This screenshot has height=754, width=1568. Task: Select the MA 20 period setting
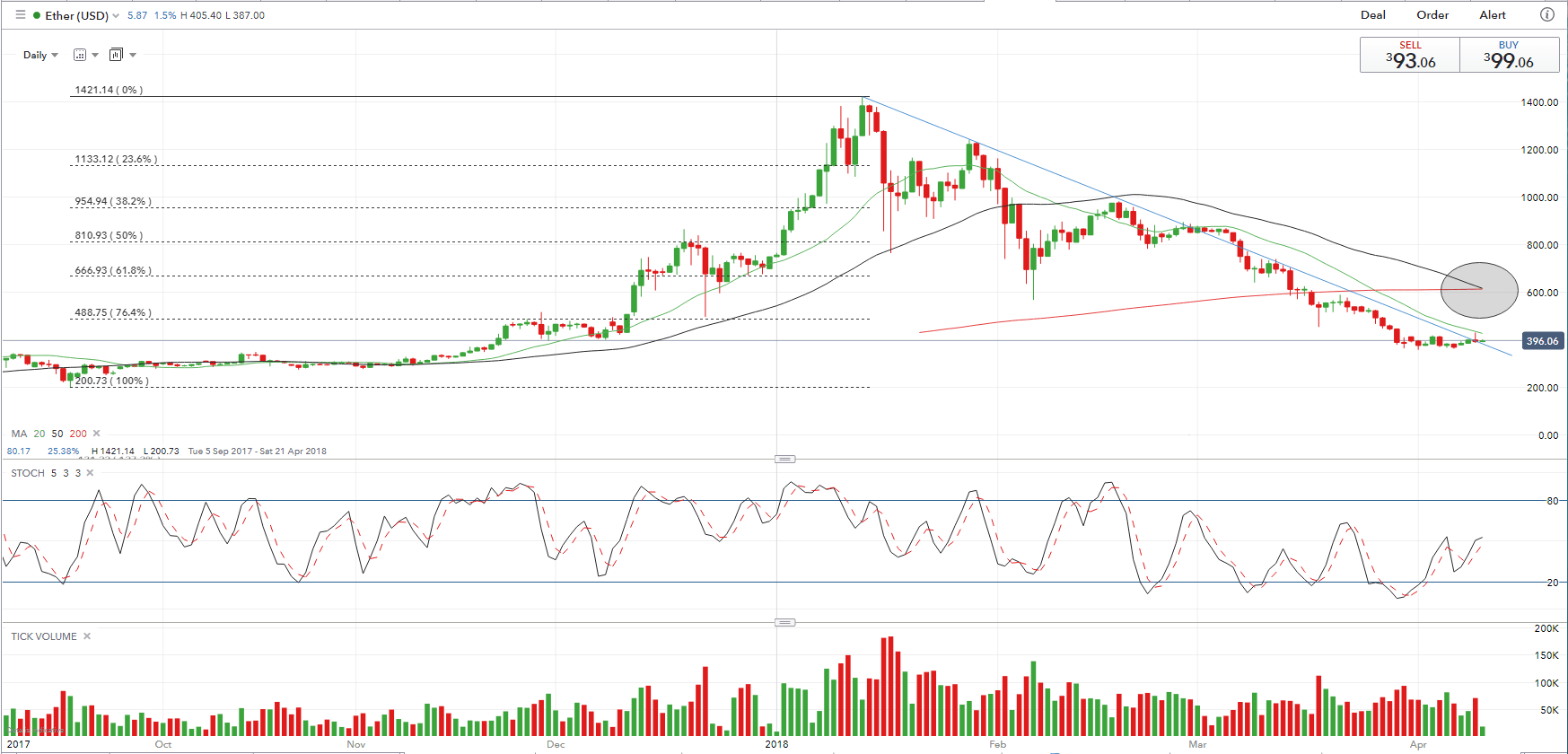coord(39,434)
